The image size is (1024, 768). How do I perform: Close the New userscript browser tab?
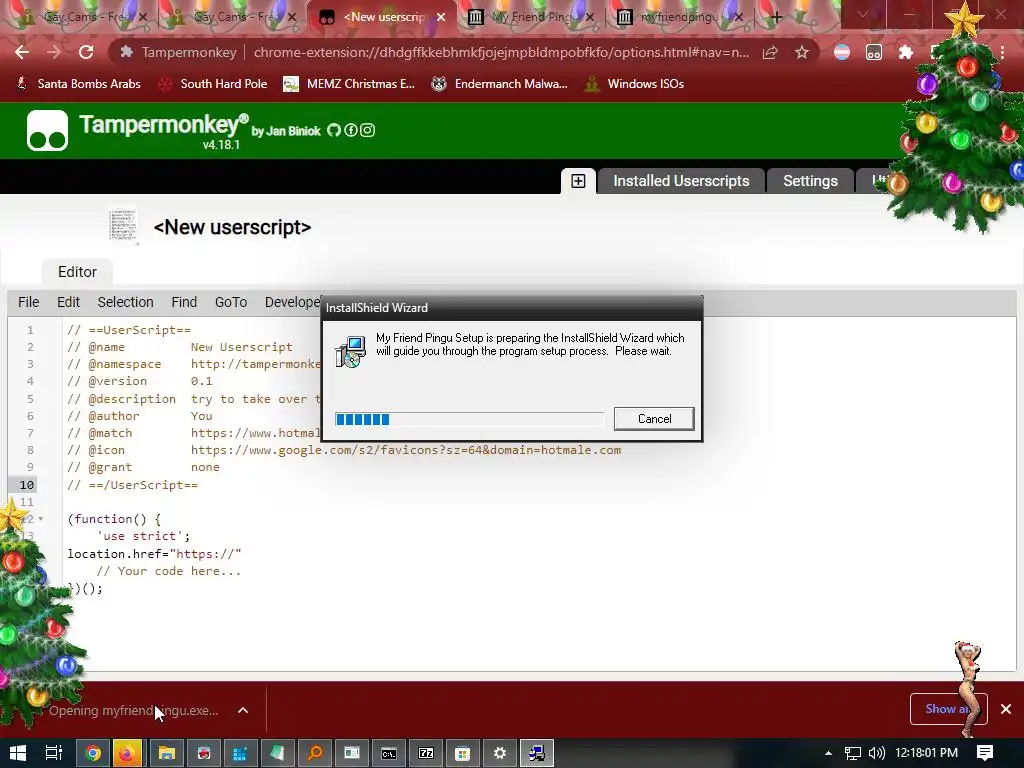tap(441, 17)
